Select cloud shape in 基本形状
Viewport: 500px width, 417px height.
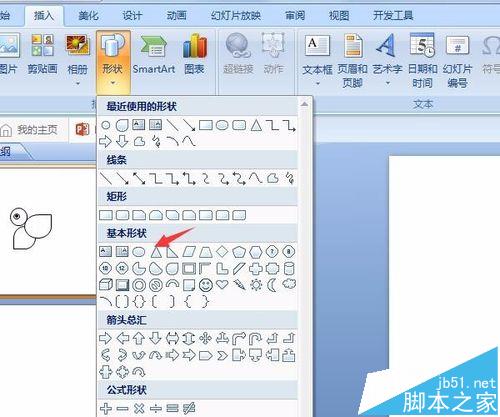pos(289,284)
